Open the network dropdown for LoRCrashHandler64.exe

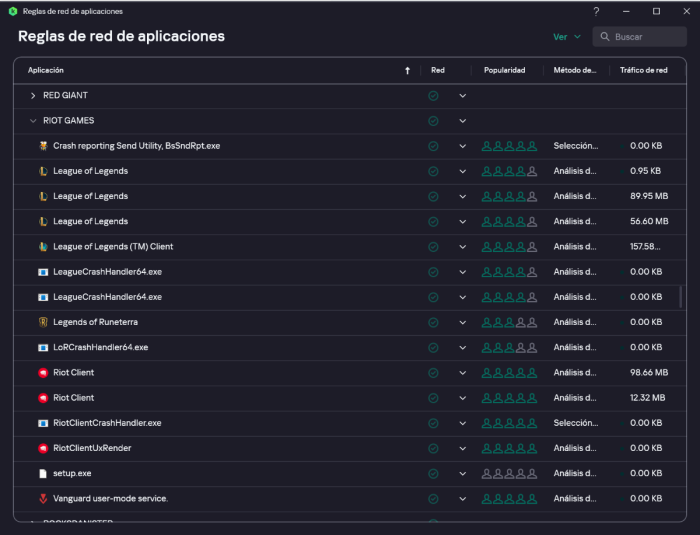pyautogui.click(x=462, y=348)
